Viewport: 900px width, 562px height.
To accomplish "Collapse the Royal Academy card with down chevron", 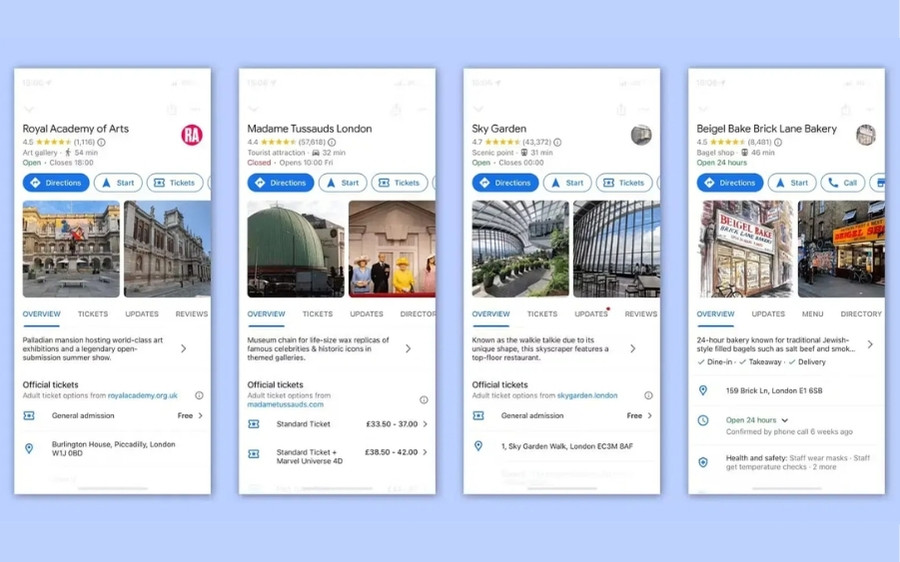I will (x=29, y=109).
